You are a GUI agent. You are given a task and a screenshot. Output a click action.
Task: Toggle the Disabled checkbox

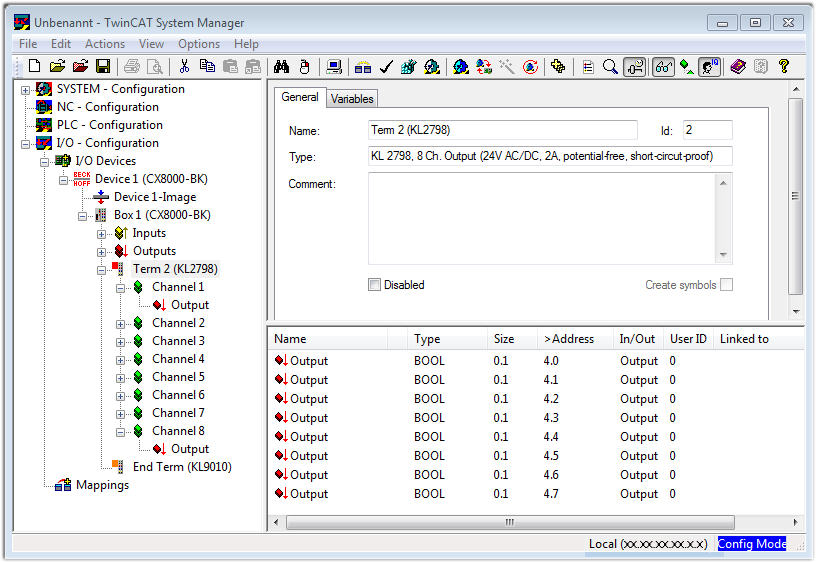coord(374,285)
